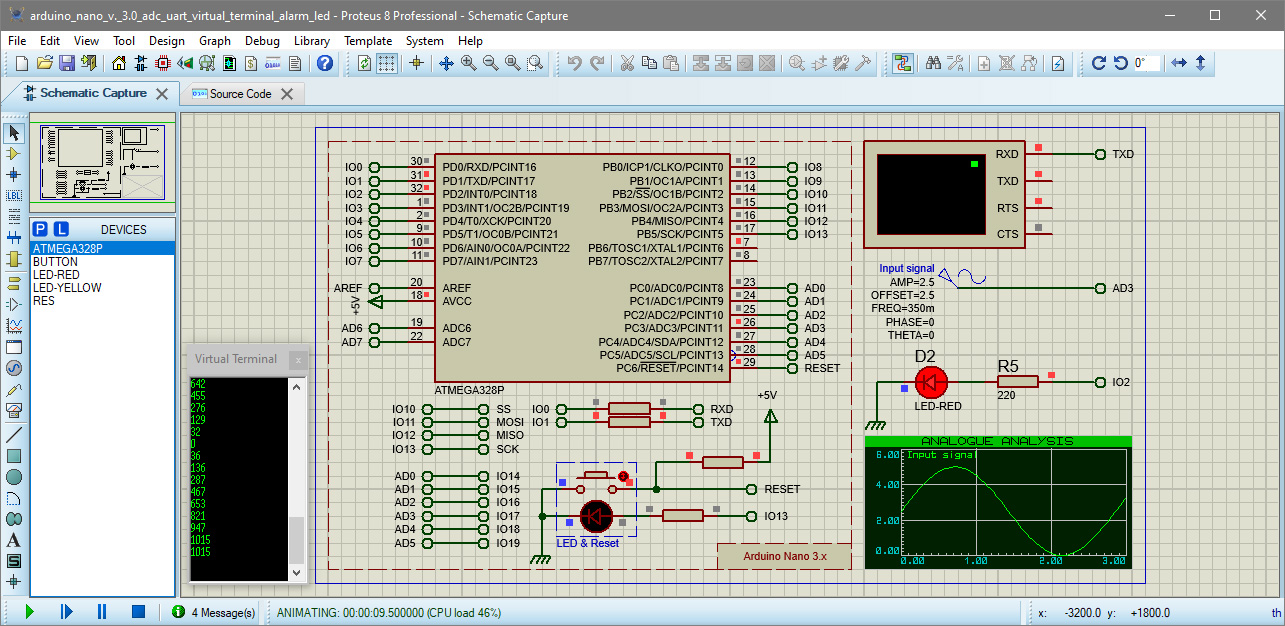Viewport: 1285px width, 626px height.
Task: Click the 'P' pick devices button
Action: pyautogui.click(x=42, y=229)
